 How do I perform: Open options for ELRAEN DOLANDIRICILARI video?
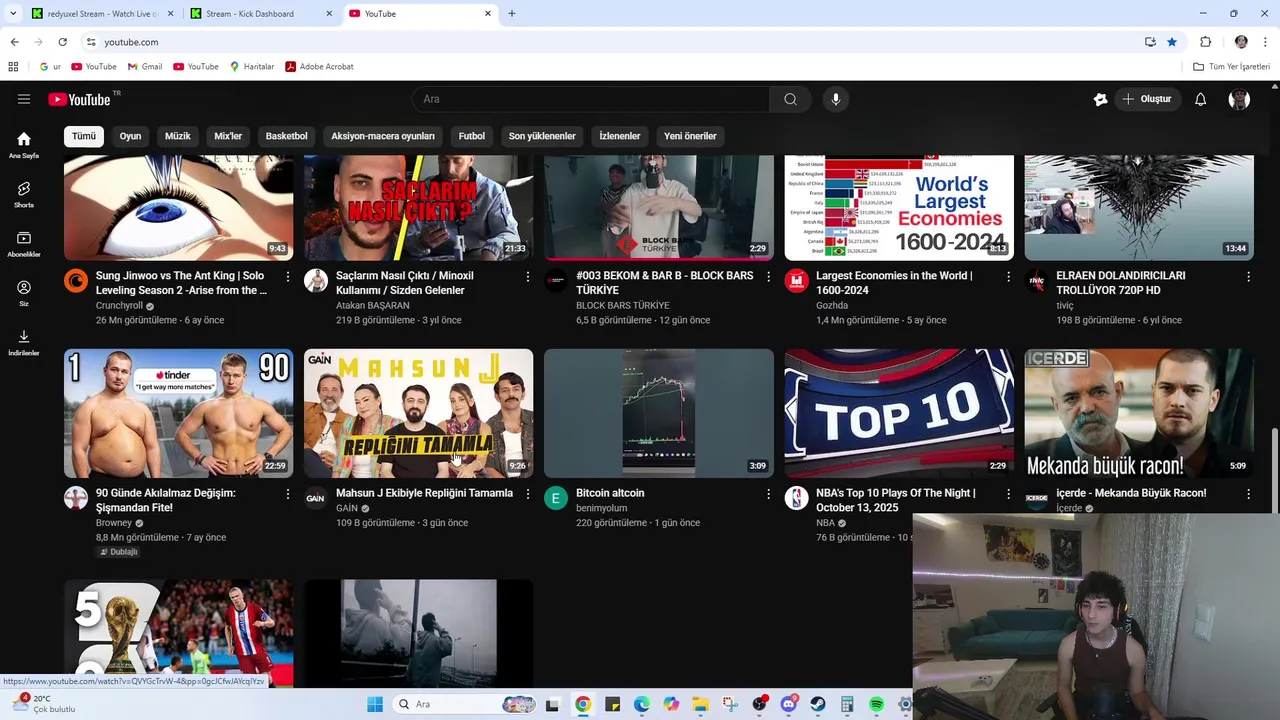point(1248,276)
